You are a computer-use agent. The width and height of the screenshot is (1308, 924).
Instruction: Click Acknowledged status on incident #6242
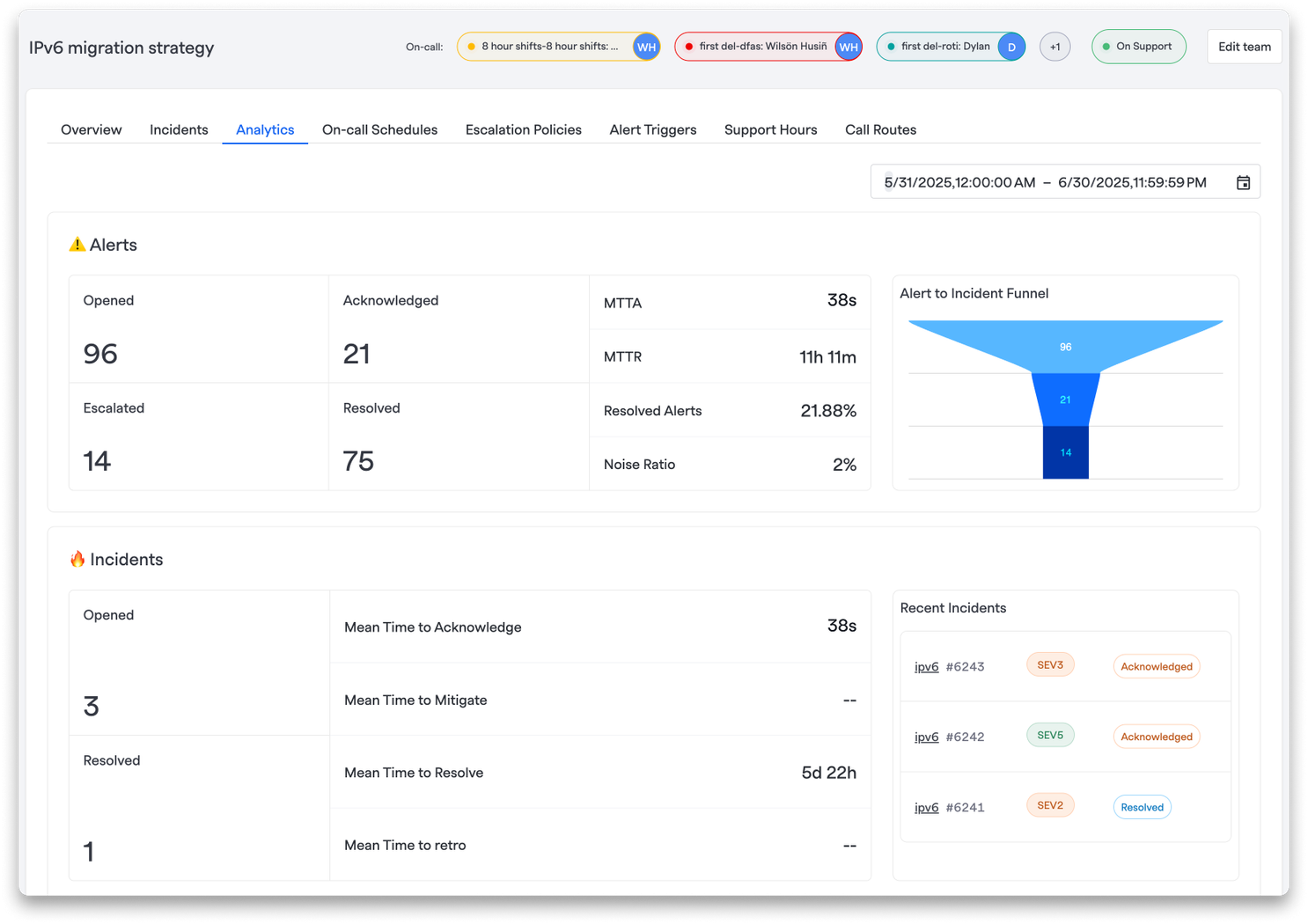pos(1157,737)
